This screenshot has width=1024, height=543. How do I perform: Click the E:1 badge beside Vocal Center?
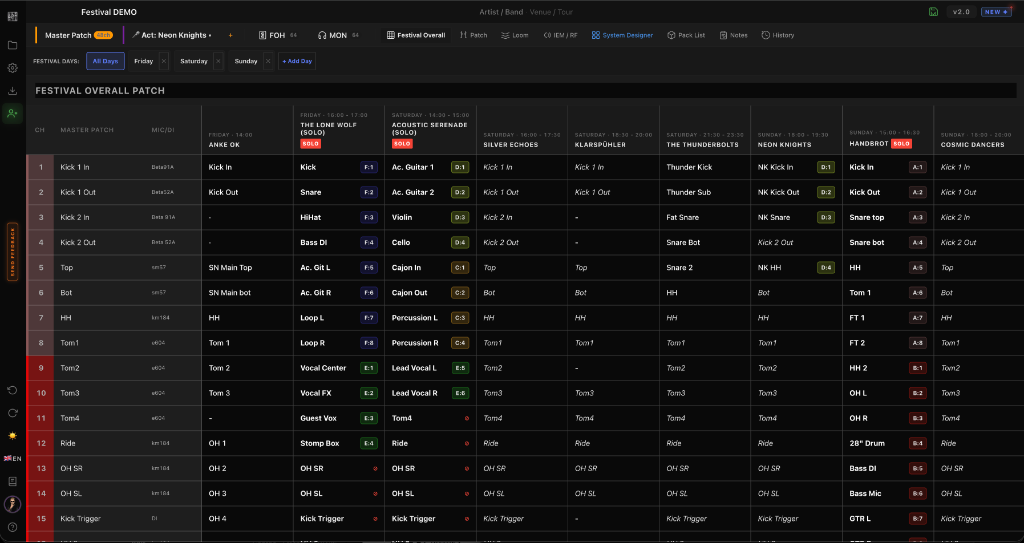coord(369,368)
